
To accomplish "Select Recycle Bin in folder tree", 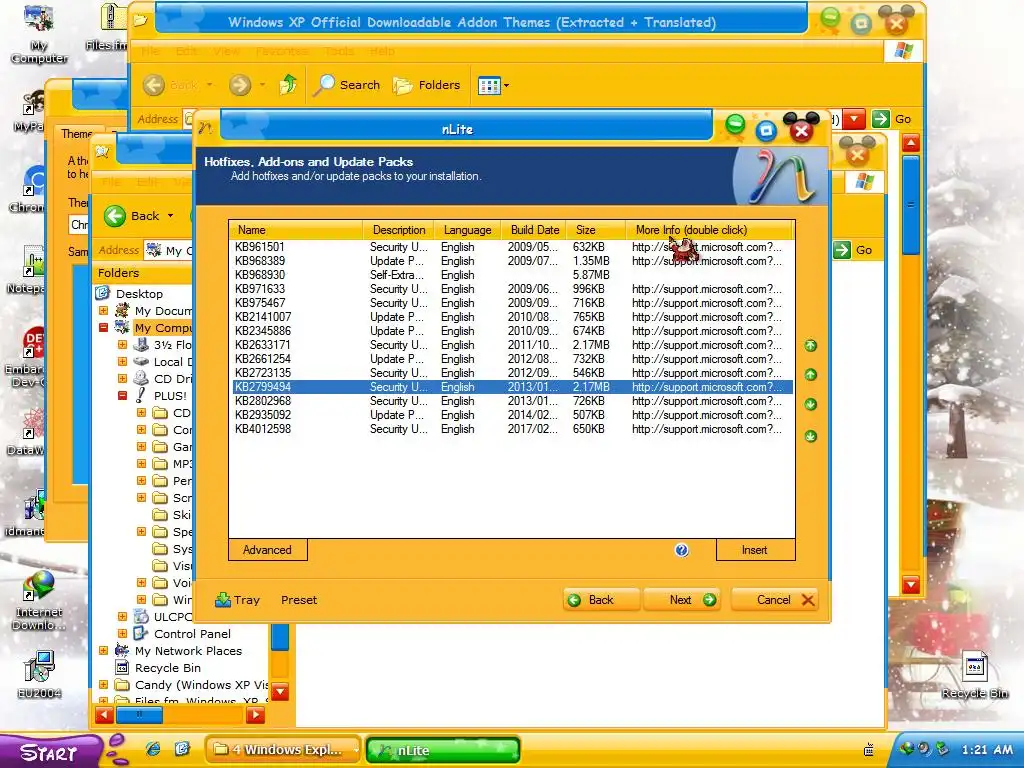I will click(x=168, y=667).
